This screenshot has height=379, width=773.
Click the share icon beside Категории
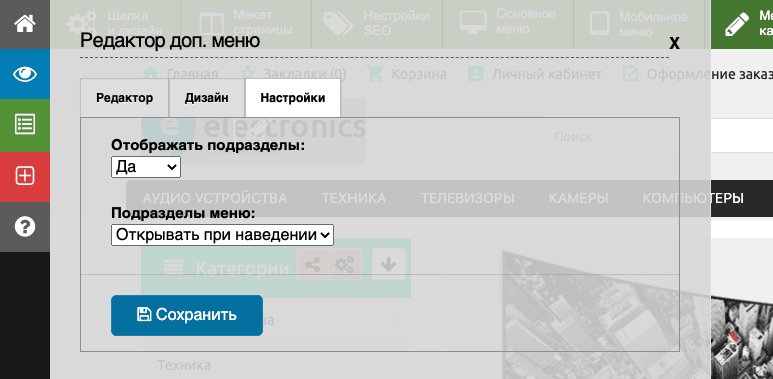point(312,265)
